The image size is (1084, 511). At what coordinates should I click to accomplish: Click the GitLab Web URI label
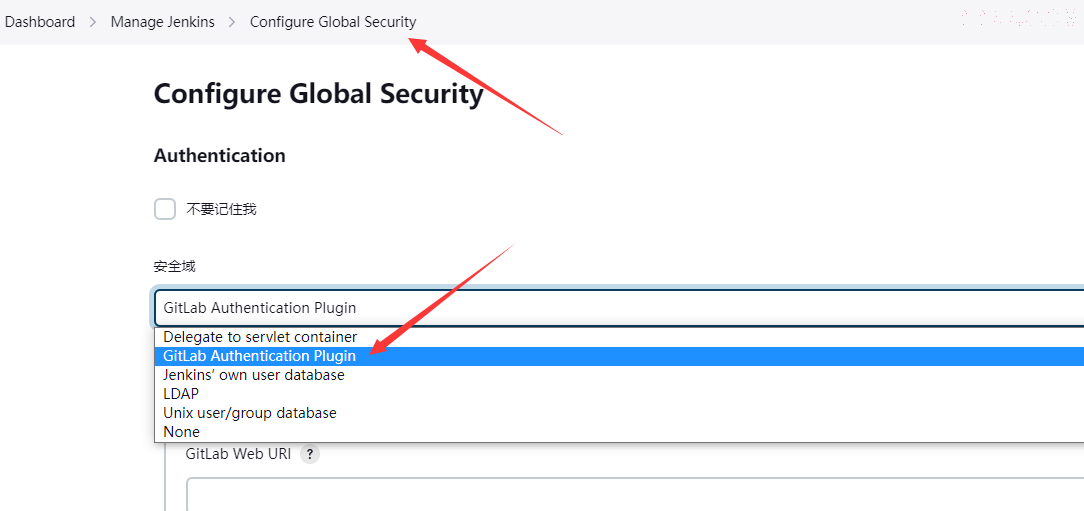coord(239,454)
